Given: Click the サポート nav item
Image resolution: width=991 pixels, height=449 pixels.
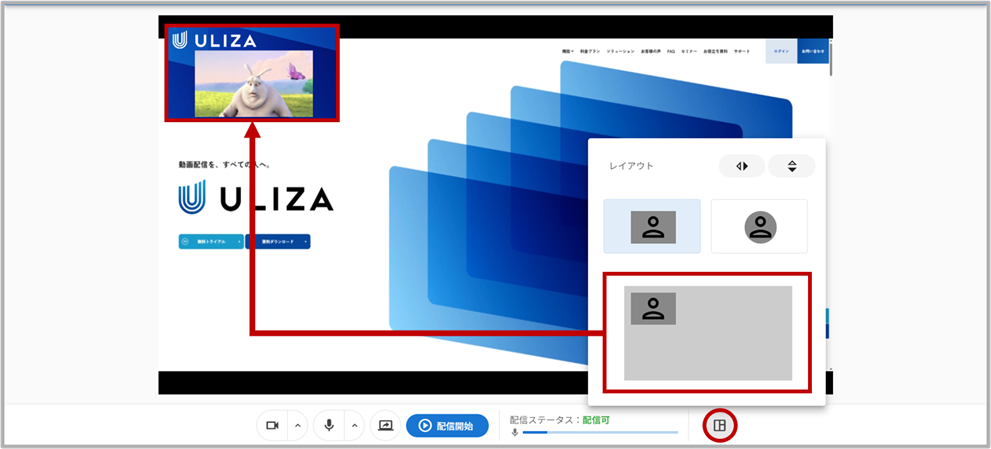Looking at the screenshot, I should tap(743, 51).
